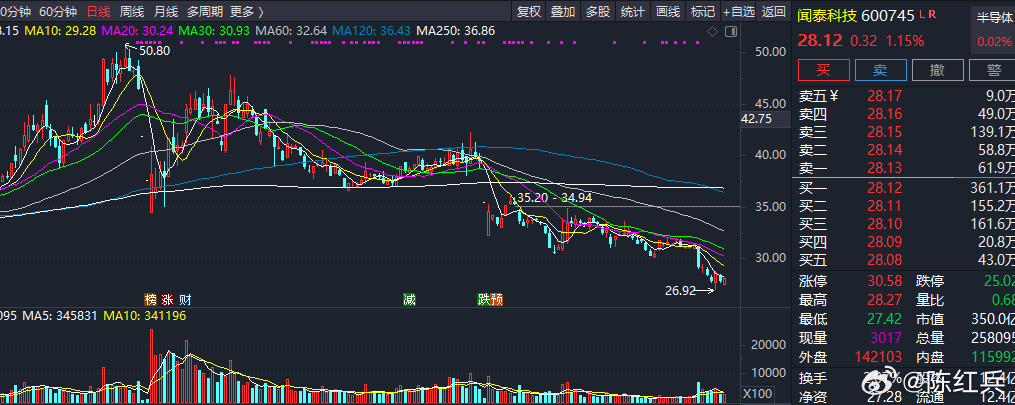1015x405 pixels.
Task: Open the 预 event marker on chart
Action: [496, 300]
